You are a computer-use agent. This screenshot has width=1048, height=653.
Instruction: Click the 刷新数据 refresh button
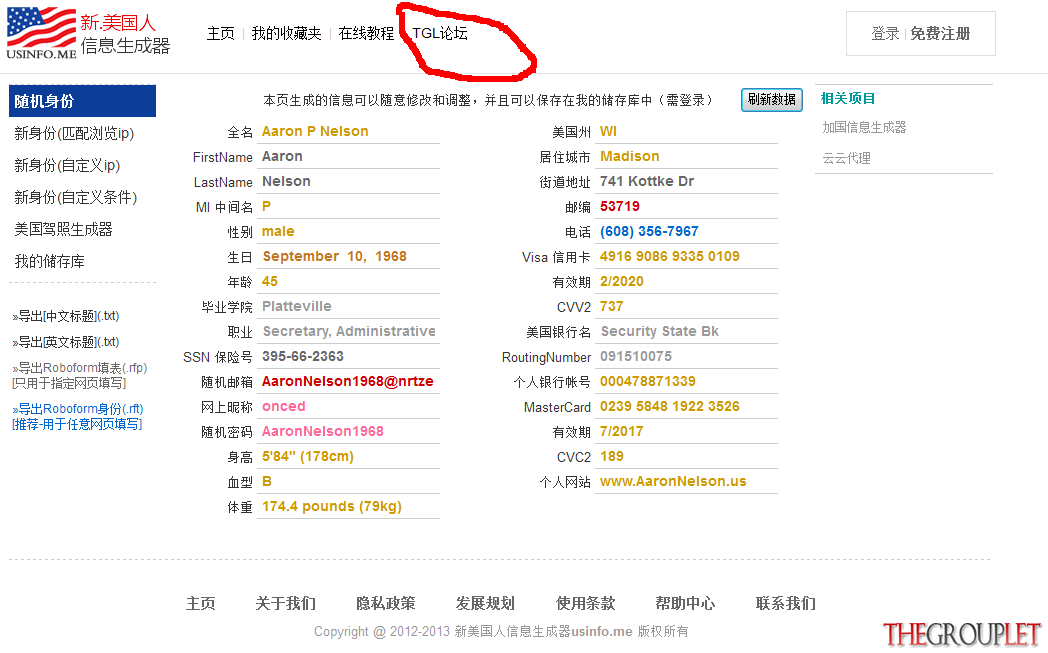771,100
